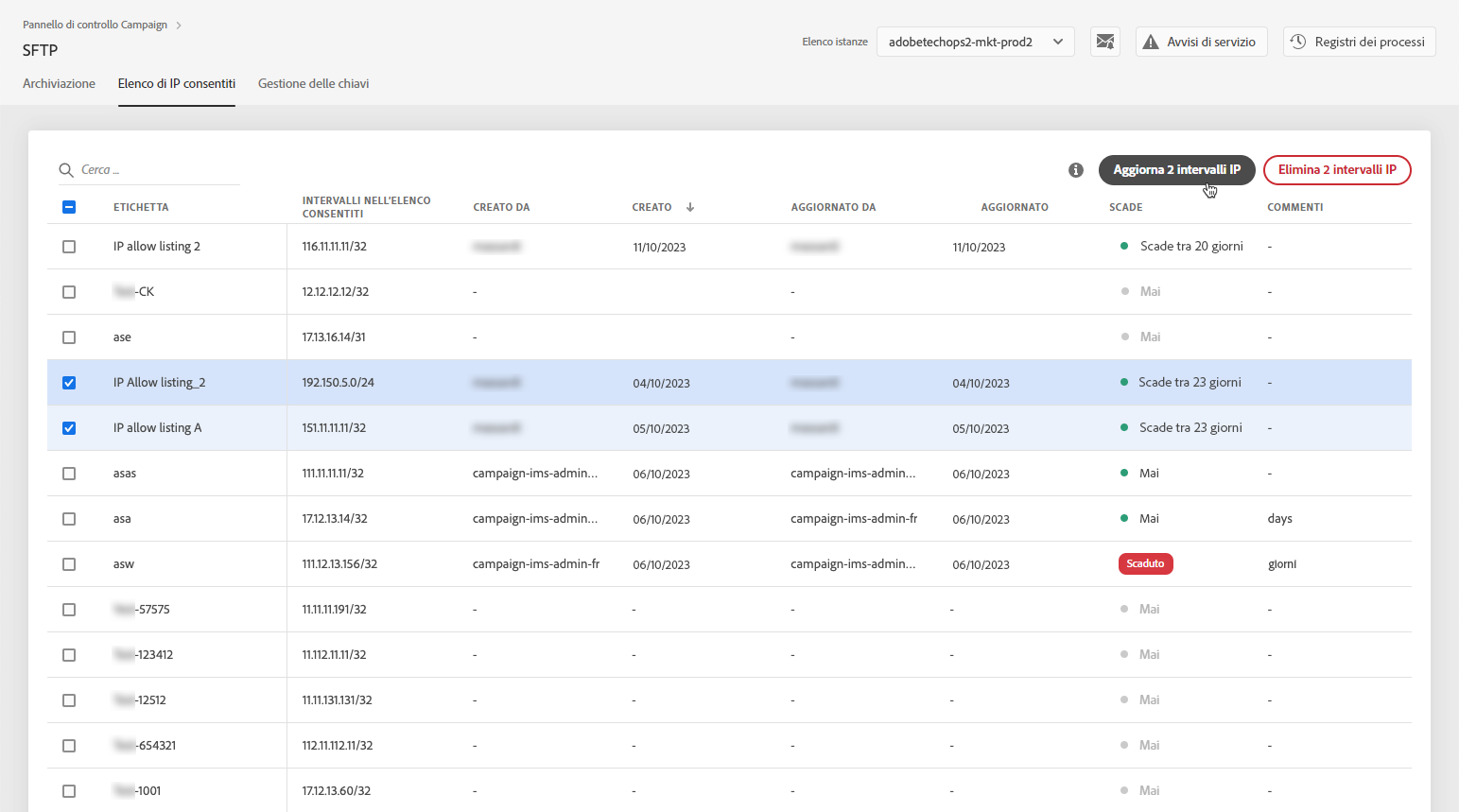Click the Intervalli nell'elenco consentiti header
Image resolution: width=1459 pixels, height=812 pixels.
(x=367, y=207)
